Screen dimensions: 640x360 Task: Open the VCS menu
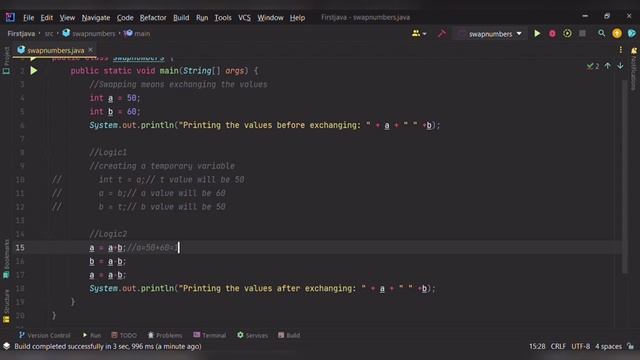(244, 18)
